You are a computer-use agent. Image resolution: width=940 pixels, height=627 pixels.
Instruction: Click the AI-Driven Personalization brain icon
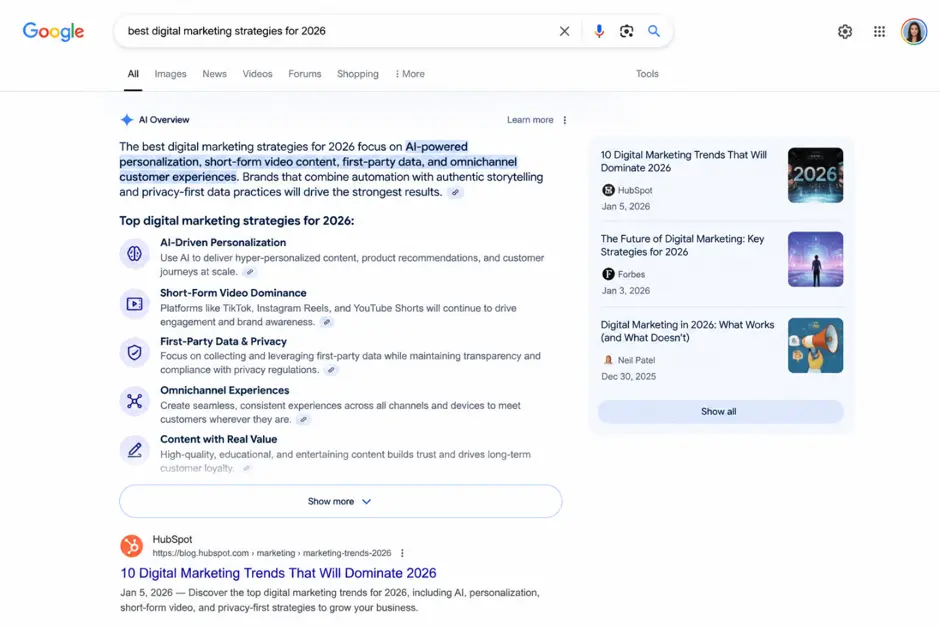click(134, 254)
